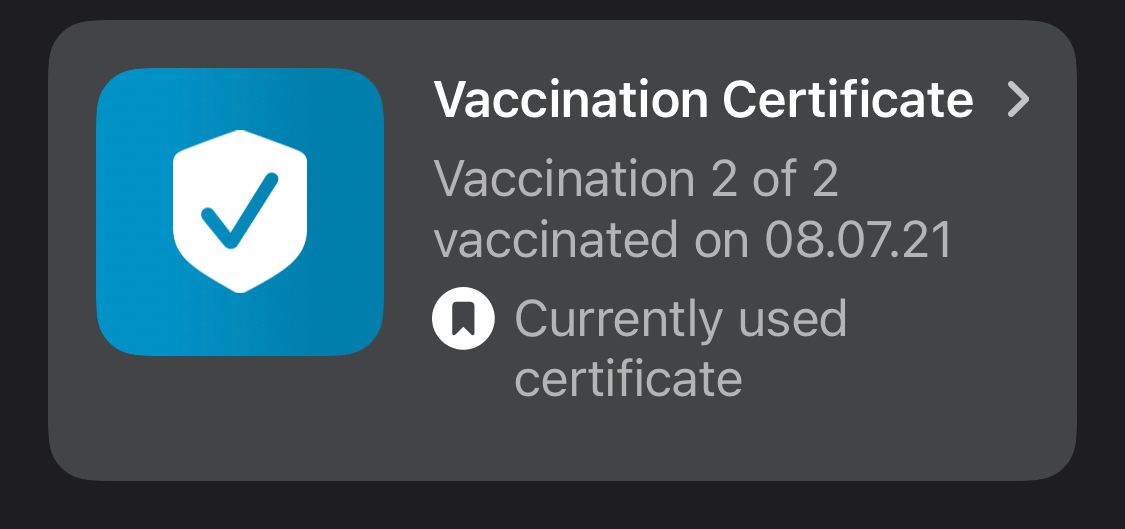Click the "vaccinated on 08.07.21" date text

coord(693,239)
